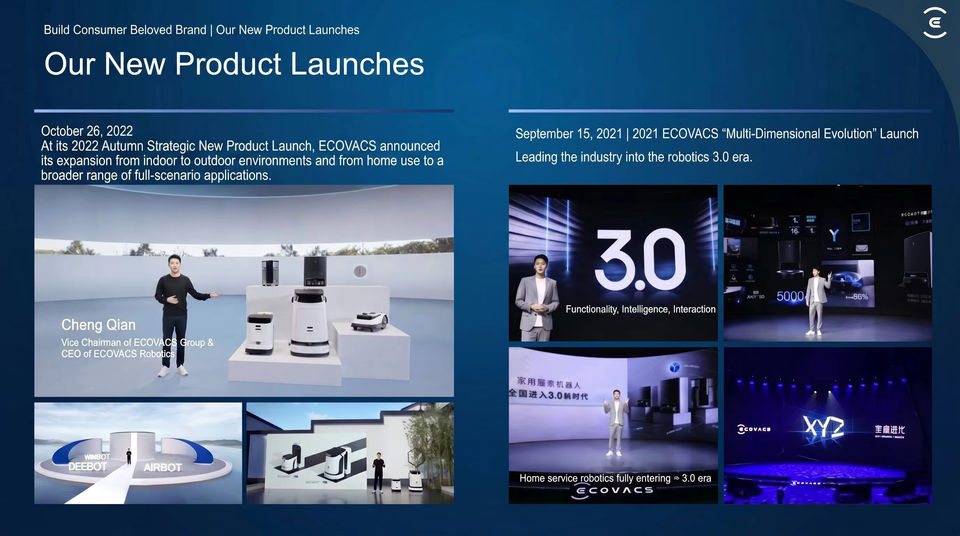This screenshot has height=536, width=960.
Task: Click the glowing 'XYZ' logo
Action: point(823,428)
